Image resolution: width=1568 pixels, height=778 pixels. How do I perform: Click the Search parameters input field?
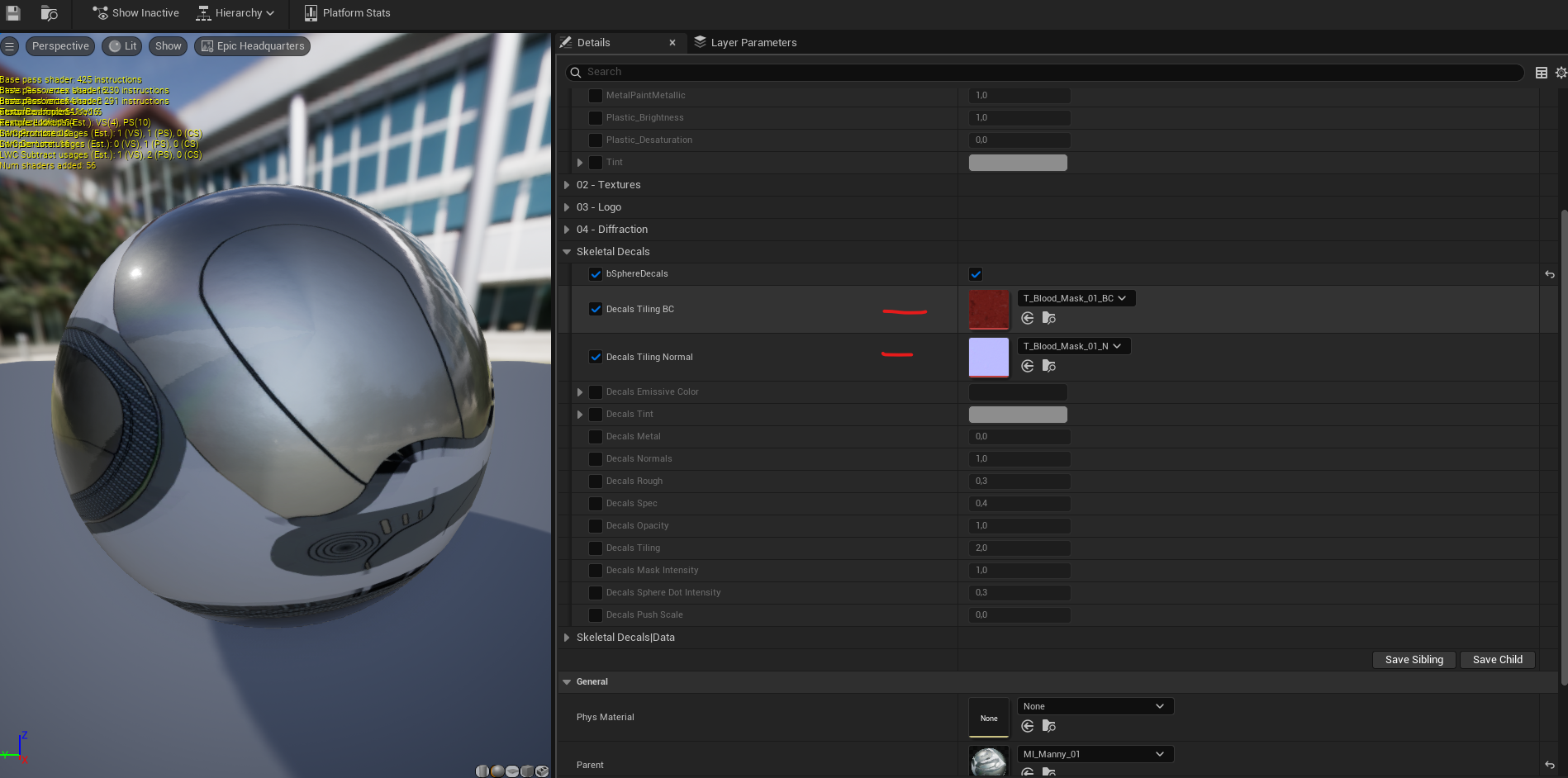coord(1045,73)
